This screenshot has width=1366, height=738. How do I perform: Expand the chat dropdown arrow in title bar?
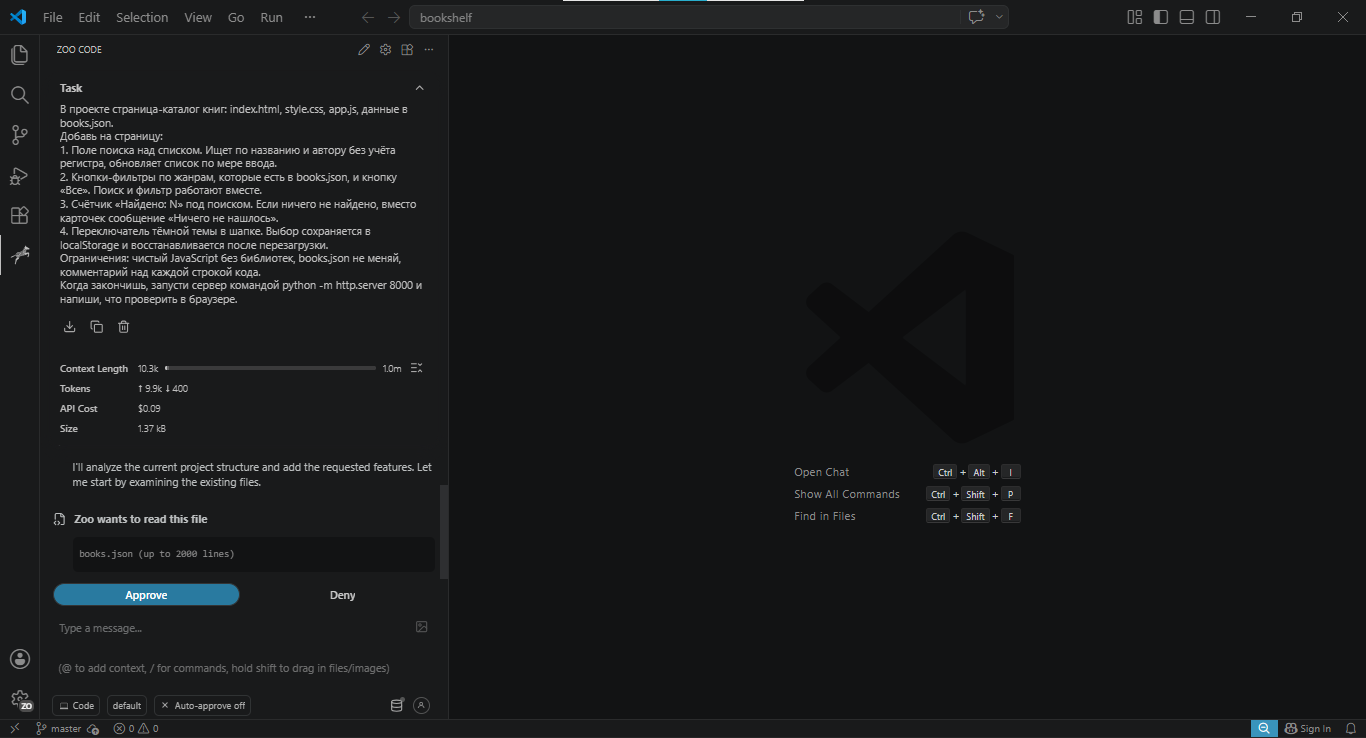[x=999, y=17]
